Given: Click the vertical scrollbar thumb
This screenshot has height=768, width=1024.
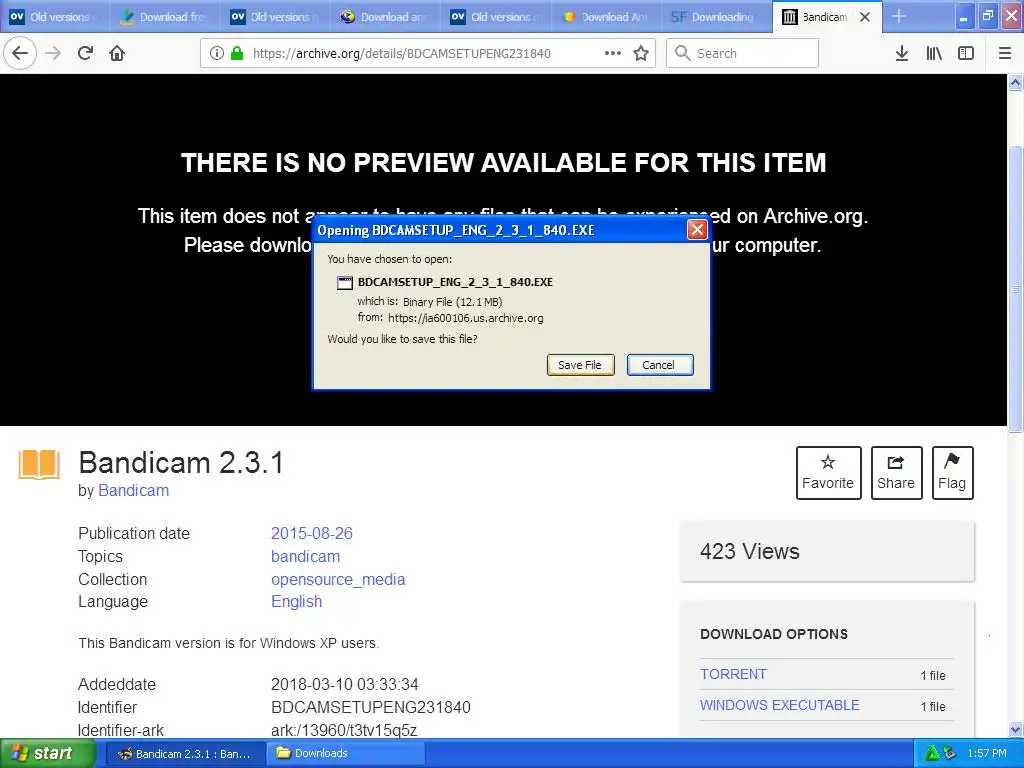Looking at the screenshot, I should [x=1015, y=287].
